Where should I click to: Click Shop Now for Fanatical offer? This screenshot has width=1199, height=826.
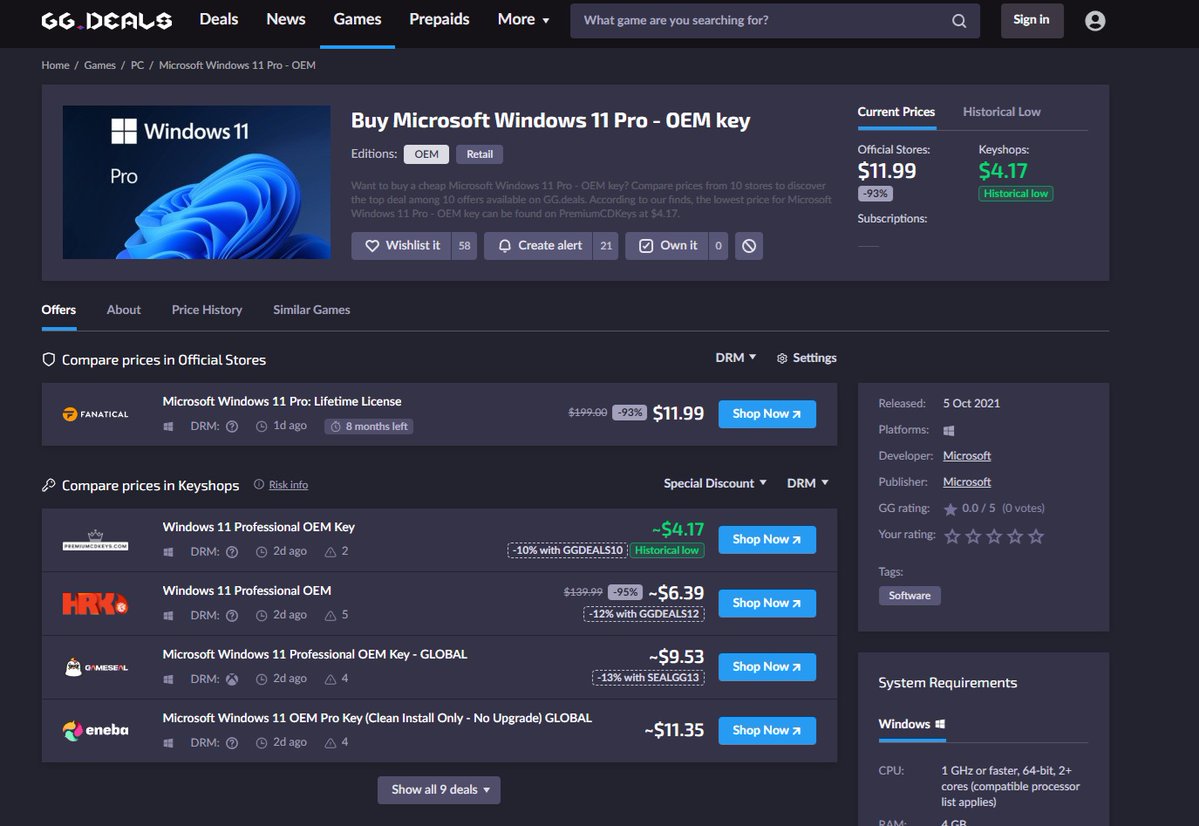pyautogui.click(x=767, y=414)
